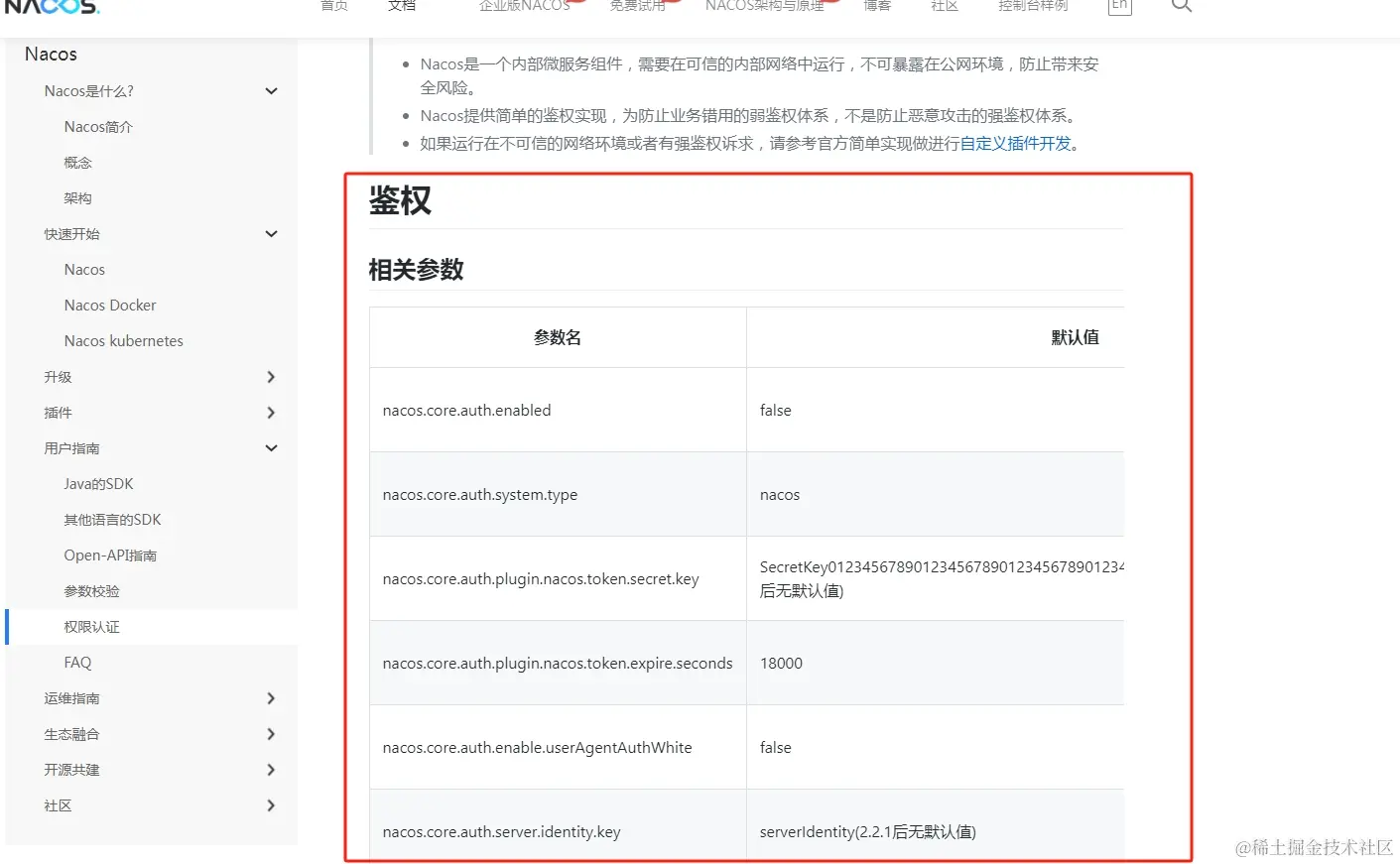This screenshot has height=864, width=1400.
Task: Click the Nacos sidebar title
Action: [51, 54]
